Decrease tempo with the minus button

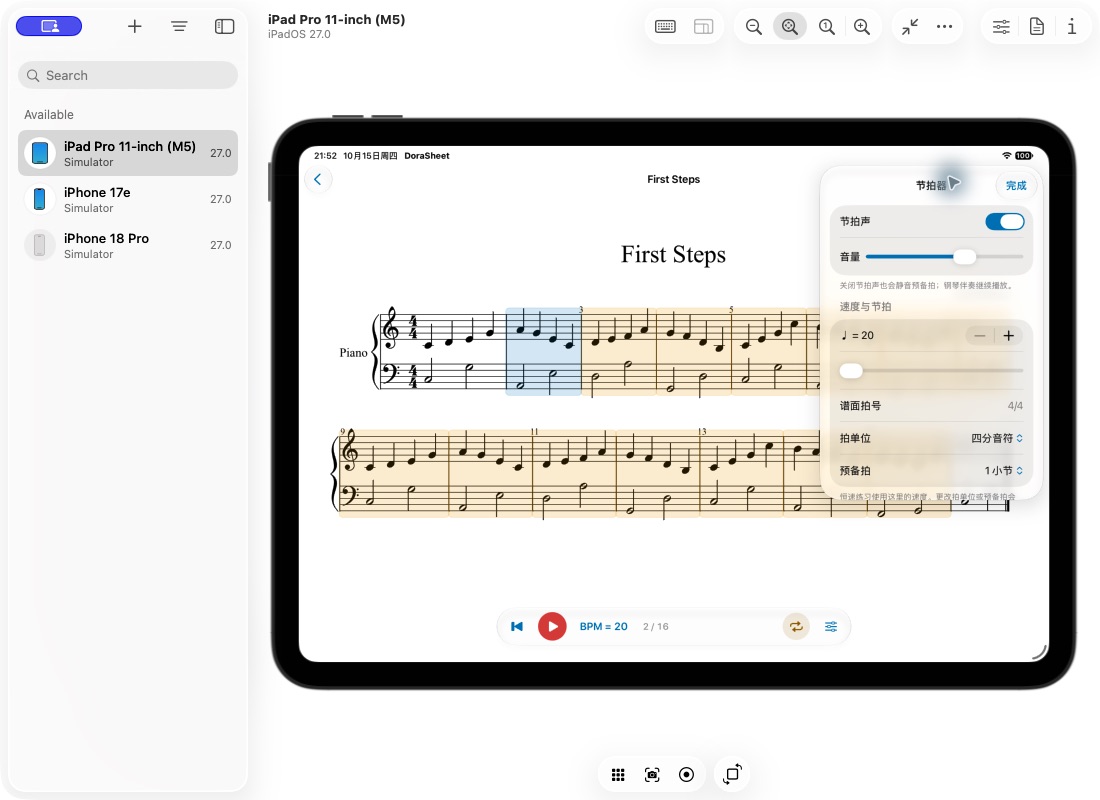tap(979, 335)
